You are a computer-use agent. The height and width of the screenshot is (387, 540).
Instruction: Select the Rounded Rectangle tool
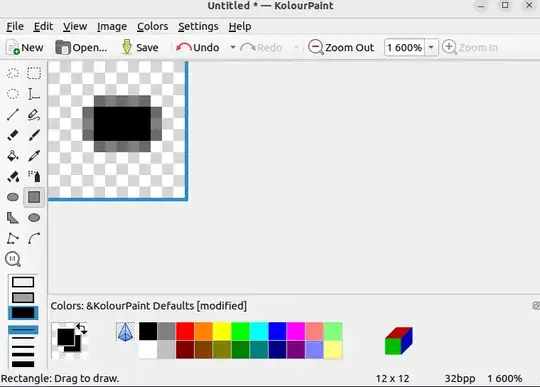pyautogui.click(x=13, y=197)
